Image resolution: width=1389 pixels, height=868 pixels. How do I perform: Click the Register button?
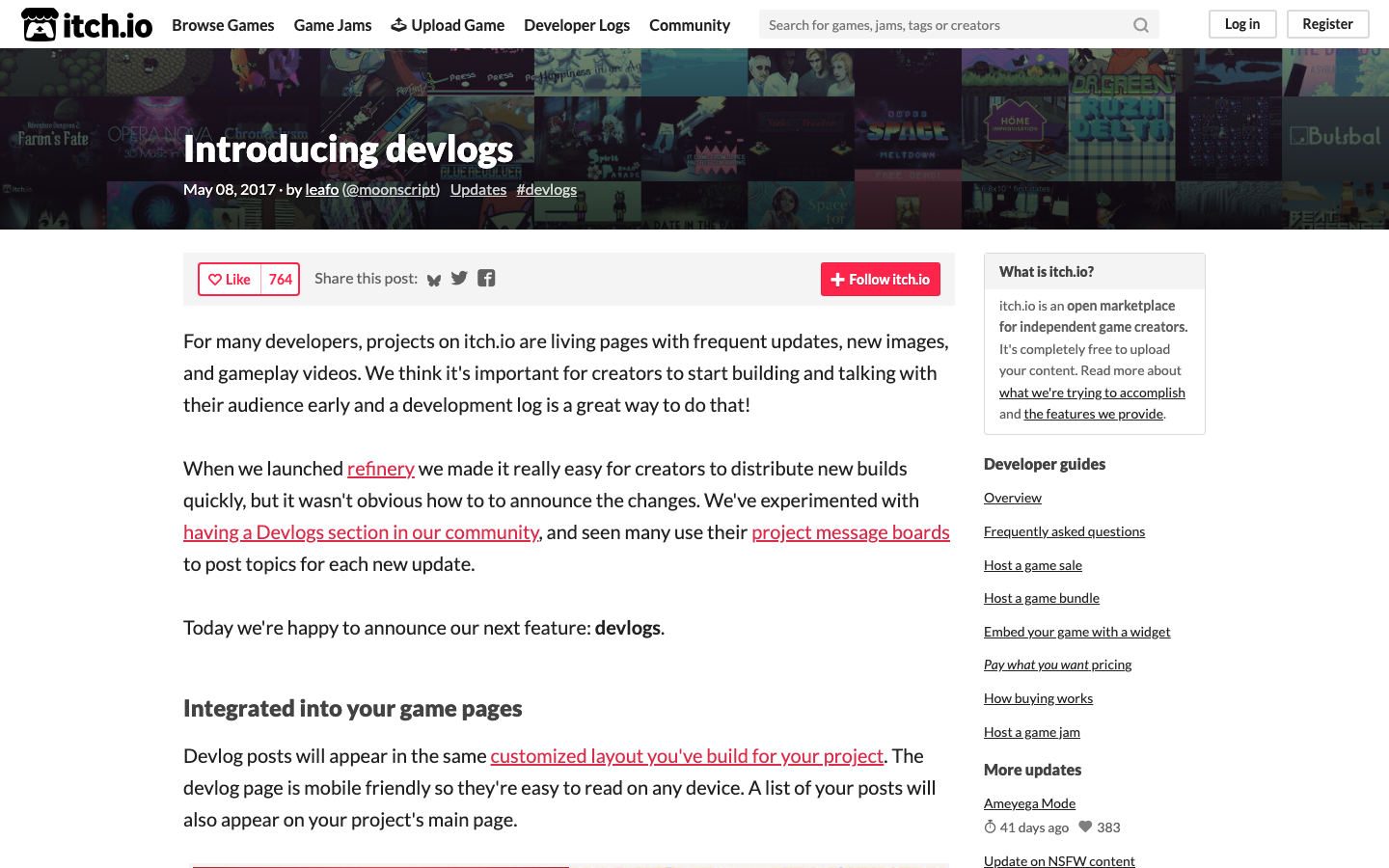[x=1327, y=24]
